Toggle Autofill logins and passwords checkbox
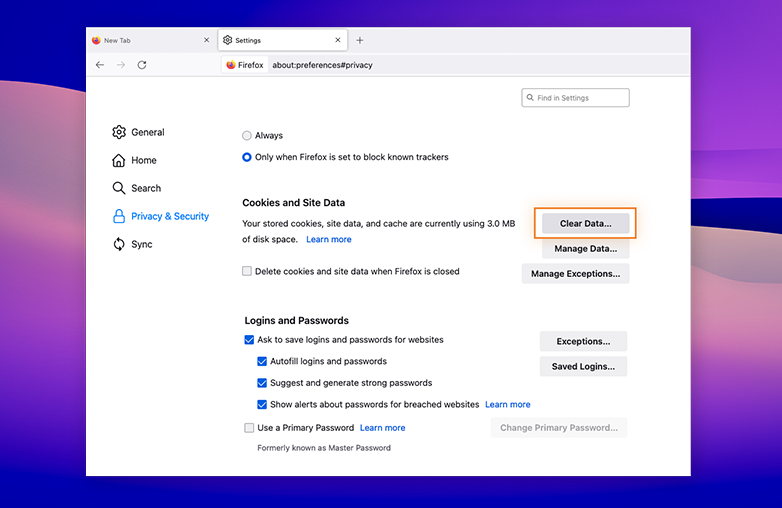 click(x=262, y=361)
